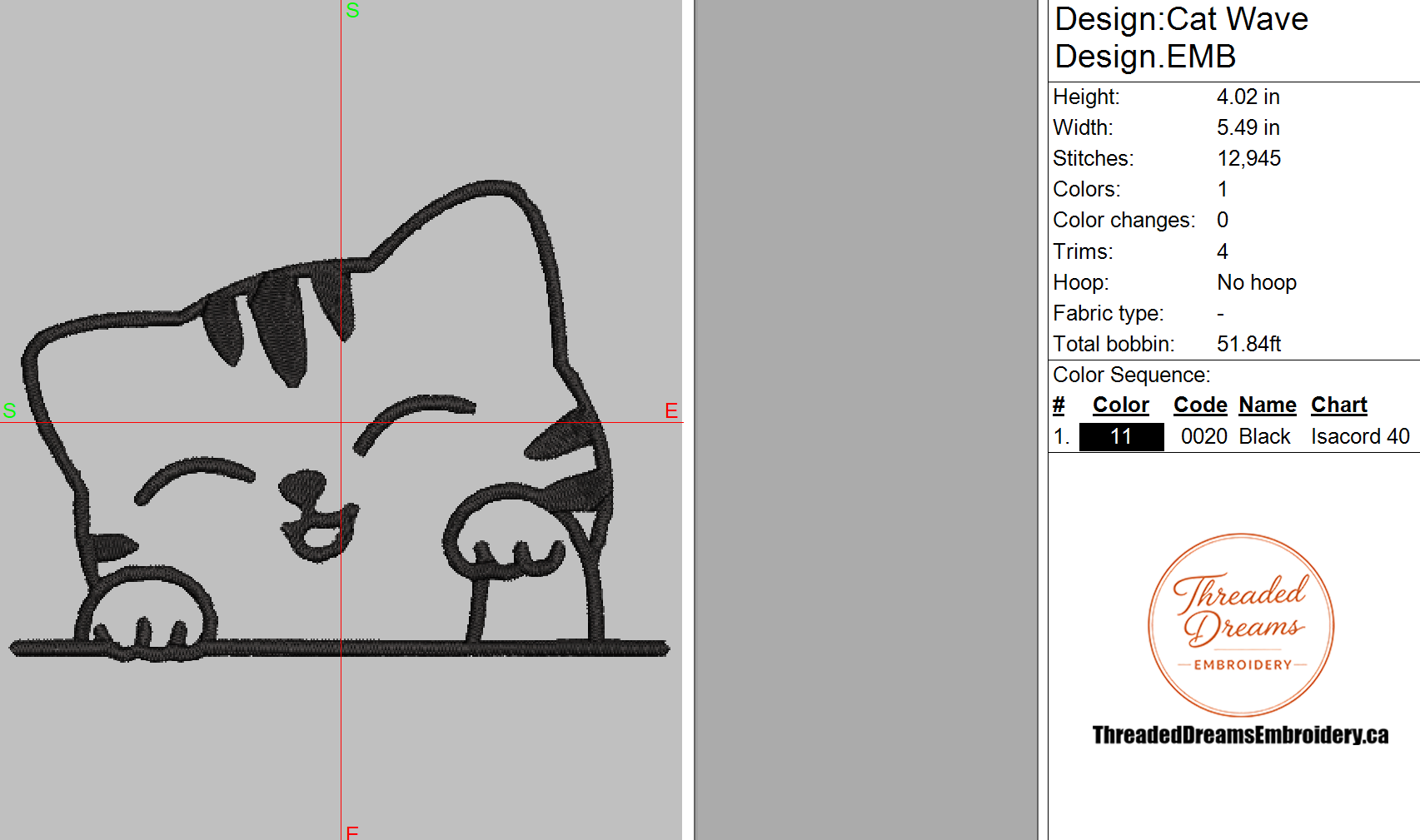The image size is (1420, 840).
Task: Select the chart value Isacord 40
Action: [1360, 437]
